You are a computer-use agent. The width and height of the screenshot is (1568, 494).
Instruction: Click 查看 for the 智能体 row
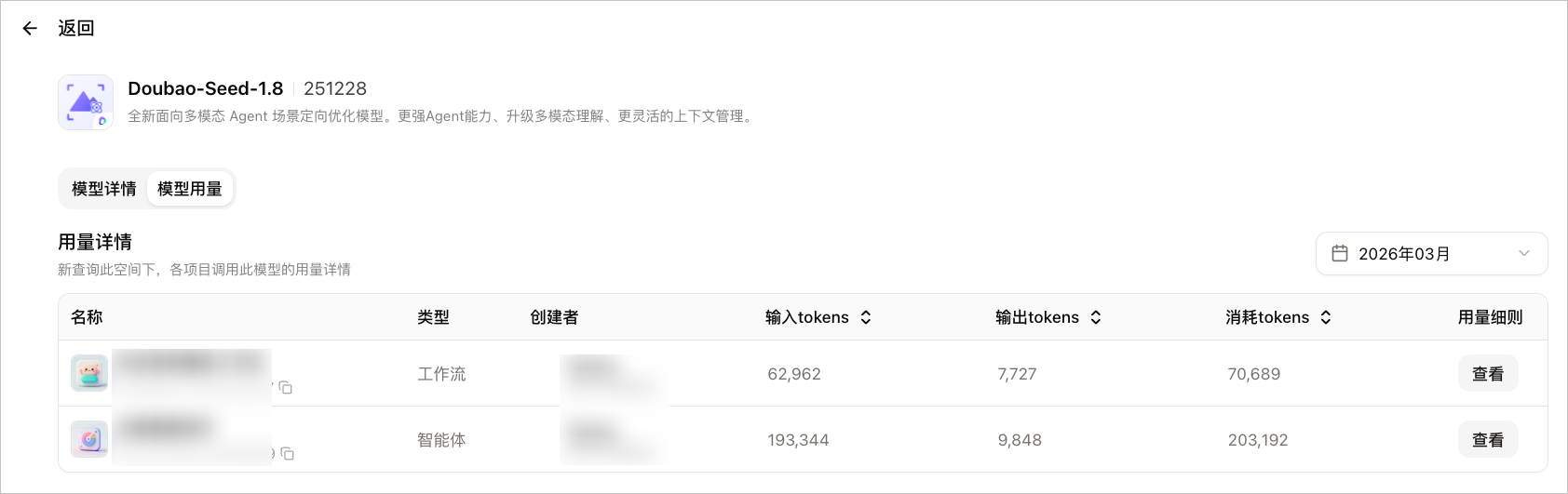[1488, 439]
